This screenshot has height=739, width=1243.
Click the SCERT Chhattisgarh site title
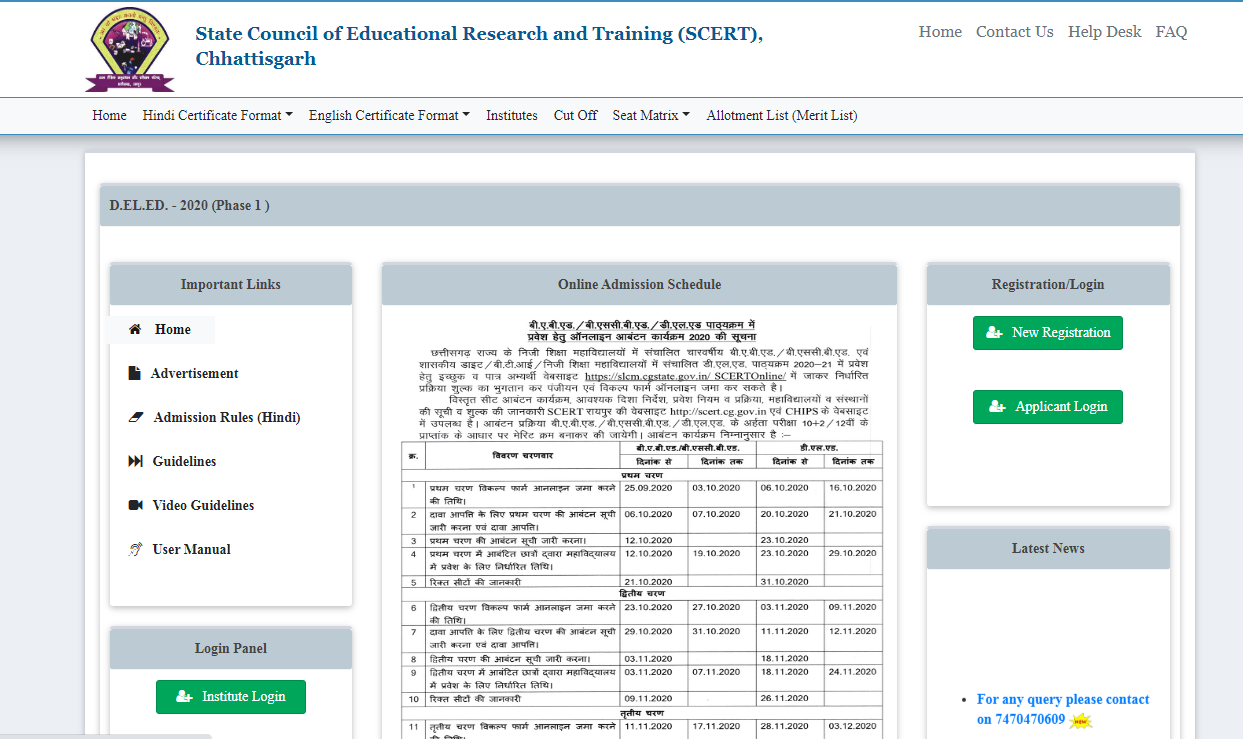tap(479, 46)
